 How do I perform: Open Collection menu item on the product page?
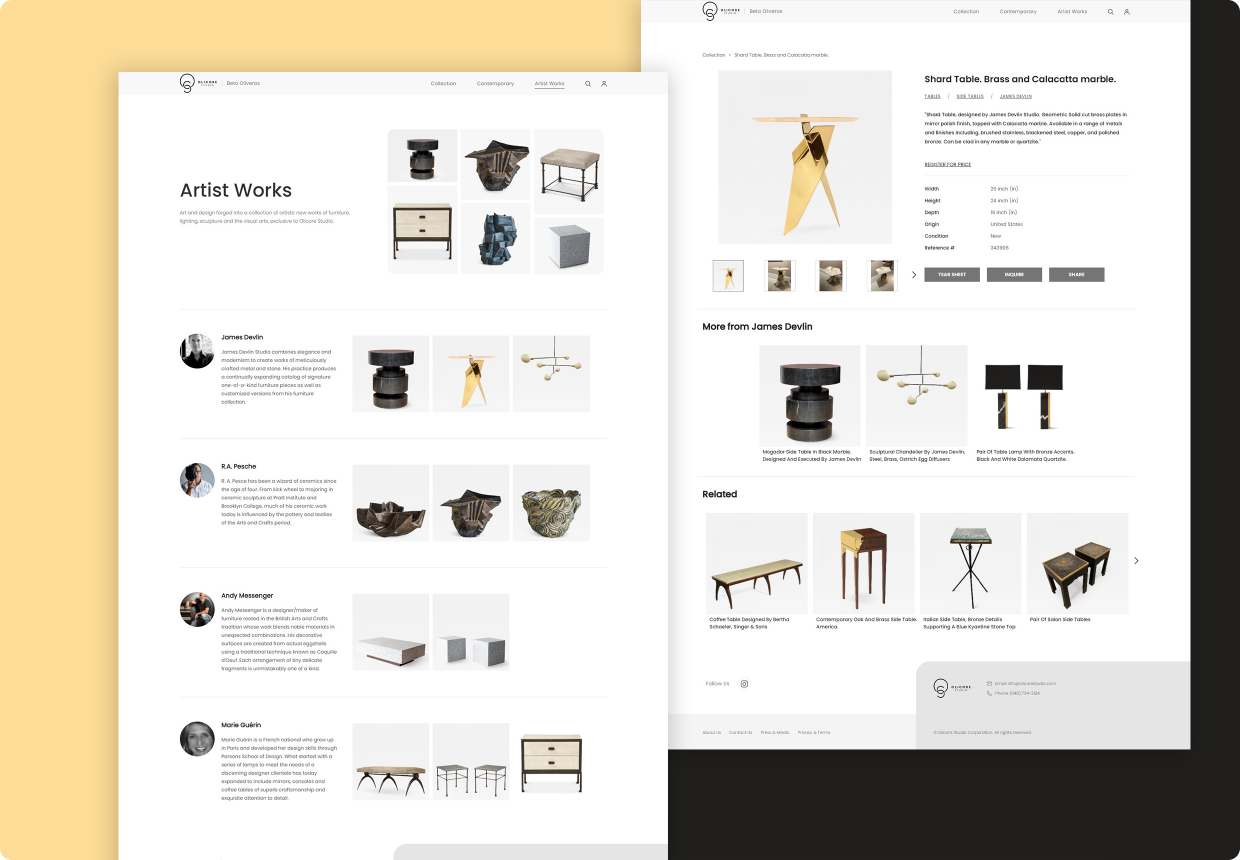click(966, 12)
